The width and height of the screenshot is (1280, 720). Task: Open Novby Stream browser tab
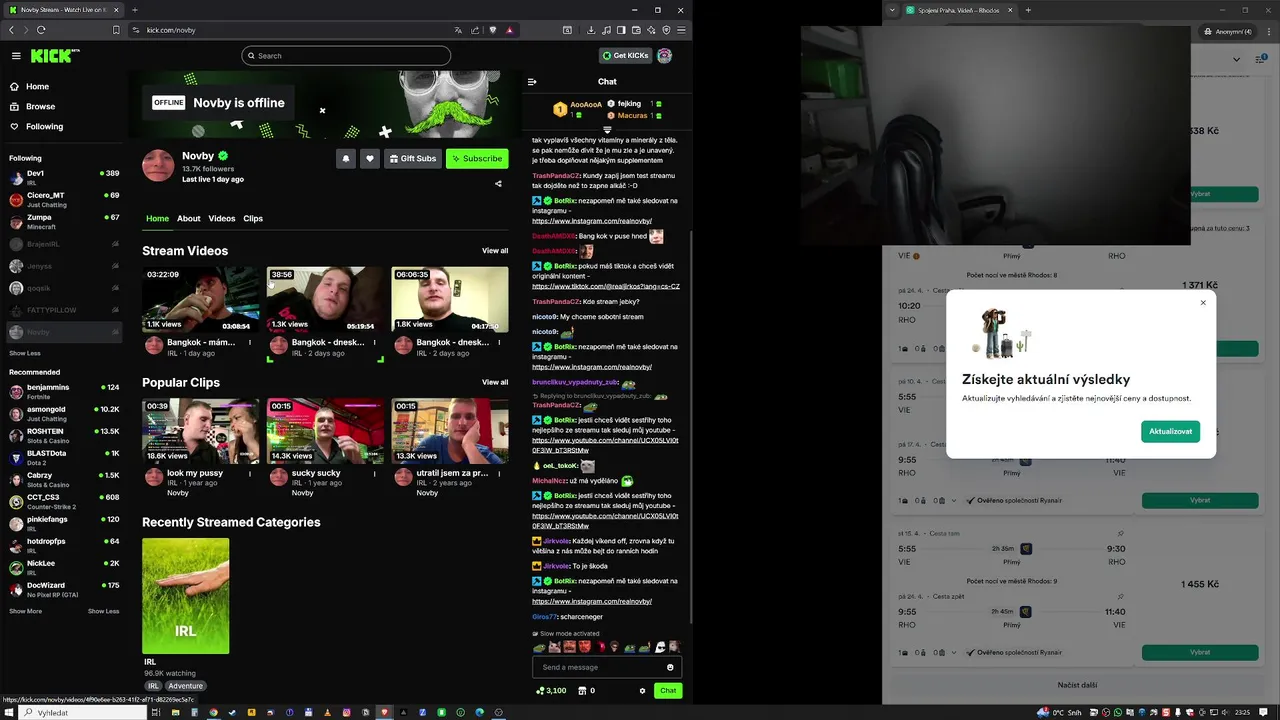[x=63, y=10]
